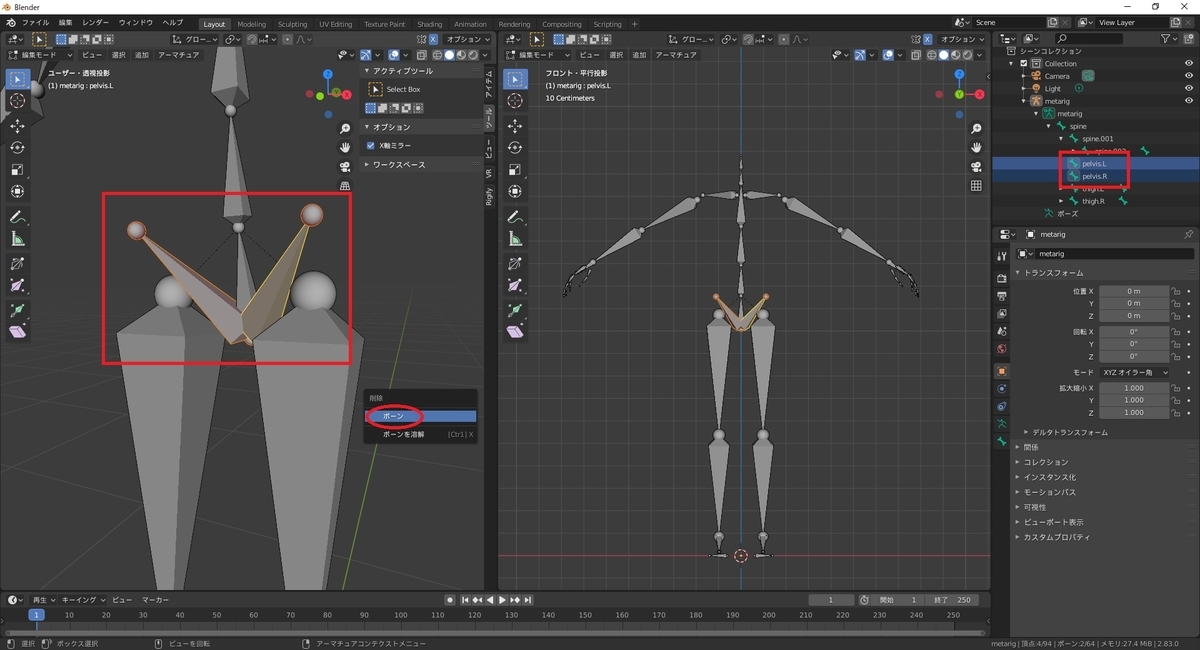Activate the Move tool in left toolbar
Viewport: 1200px width, 650px height.
(18, 126)
